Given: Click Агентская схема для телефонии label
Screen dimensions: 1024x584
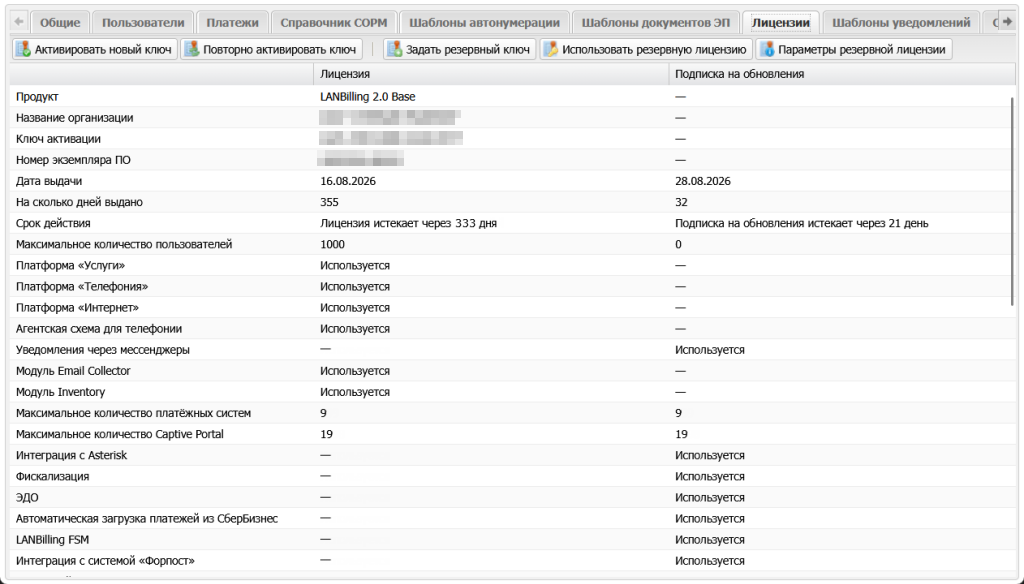Looking at the screenshot, I should click(x=99, y=329).
